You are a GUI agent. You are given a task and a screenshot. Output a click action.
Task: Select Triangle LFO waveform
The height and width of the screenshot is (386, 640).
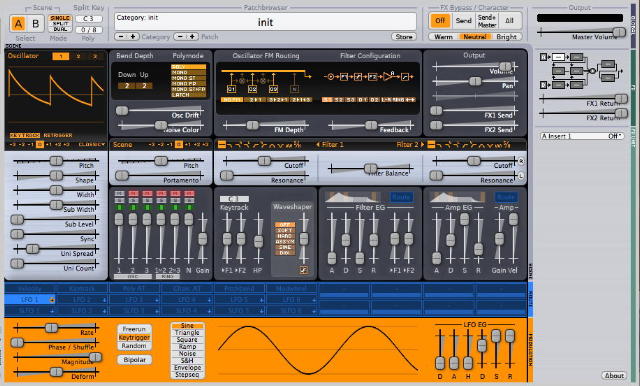[x=187, y=333]
